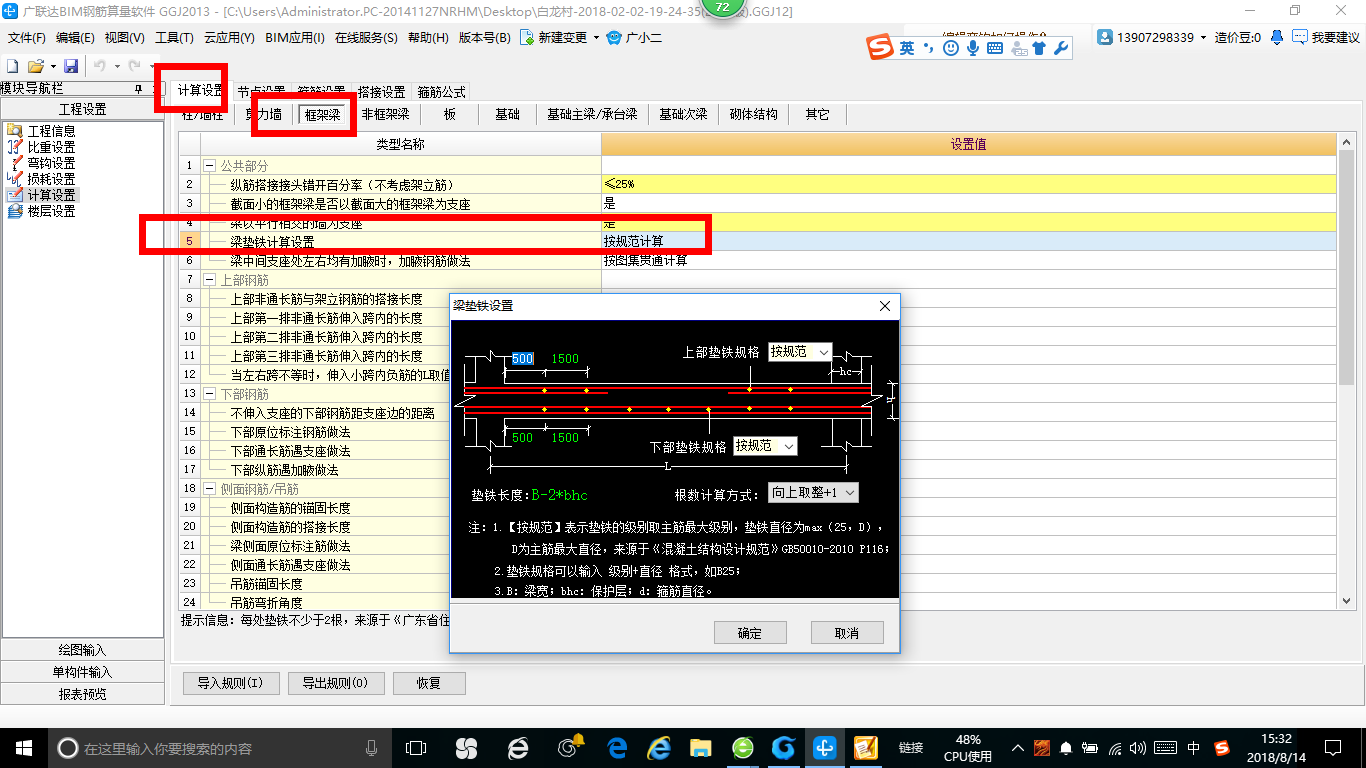Open the BIM应用(I) menu
The height and width of the screenshot is (768, 1366).
pyautogui.click(x=295, y=38)
